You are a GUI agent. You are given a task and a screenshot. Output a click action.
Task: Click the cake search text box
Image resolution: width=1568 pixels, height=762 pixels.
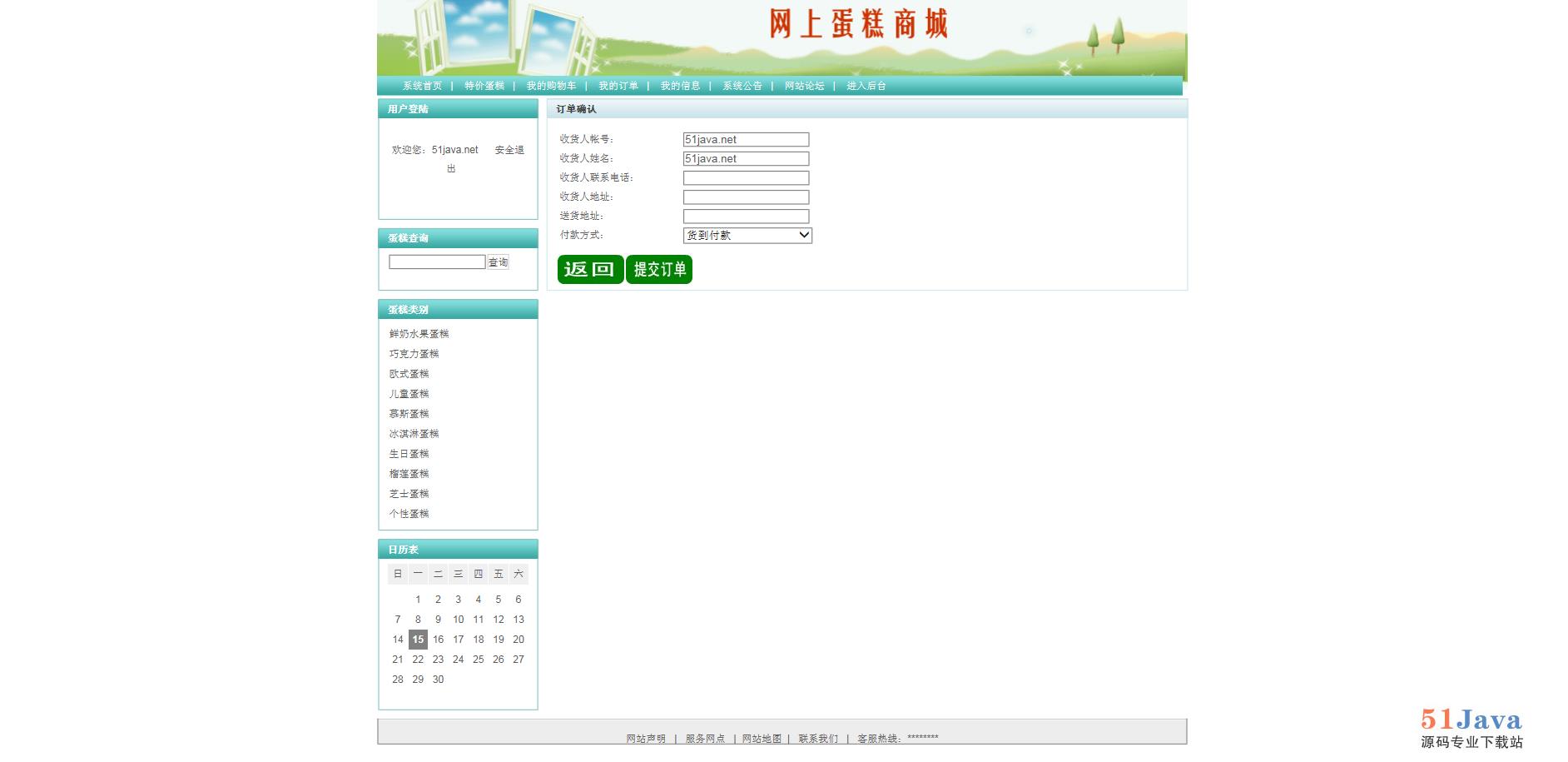[437, 262]
